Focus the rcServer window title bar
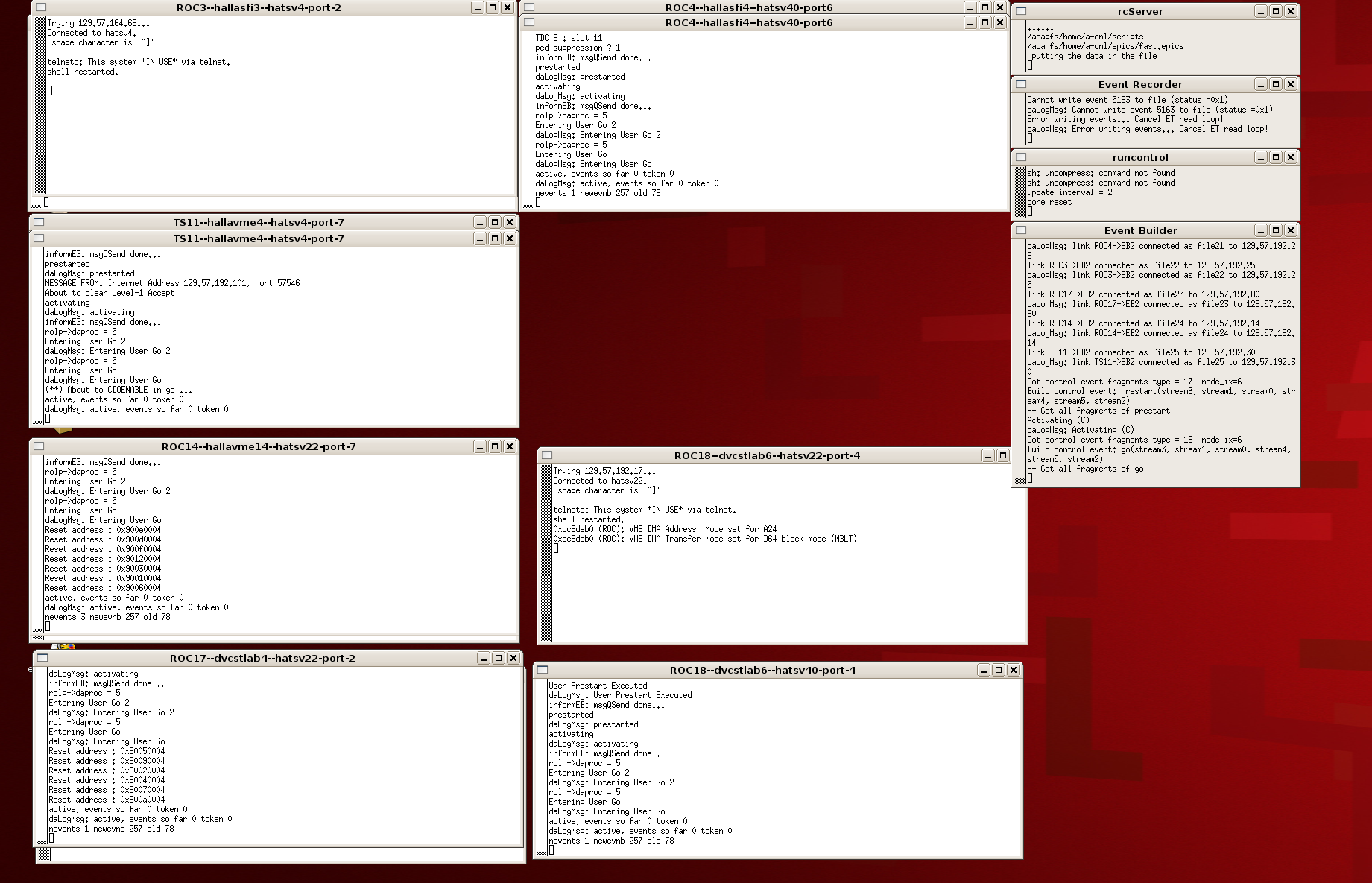1372x883 pixels. (x=1140, y=11)
